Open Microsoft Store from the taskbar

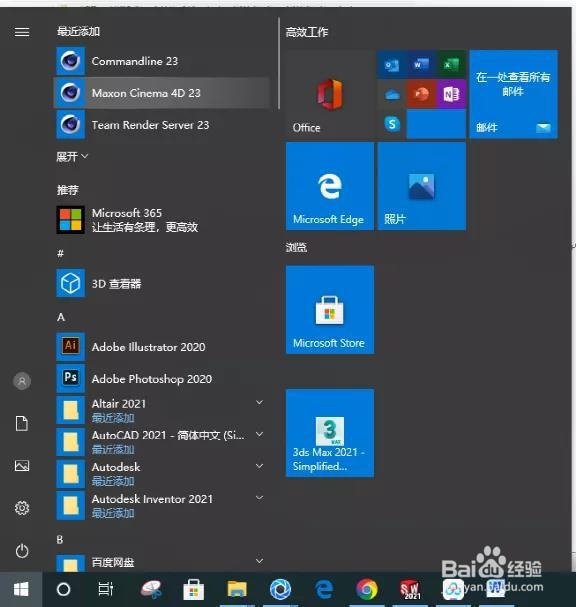click(194, 590)
